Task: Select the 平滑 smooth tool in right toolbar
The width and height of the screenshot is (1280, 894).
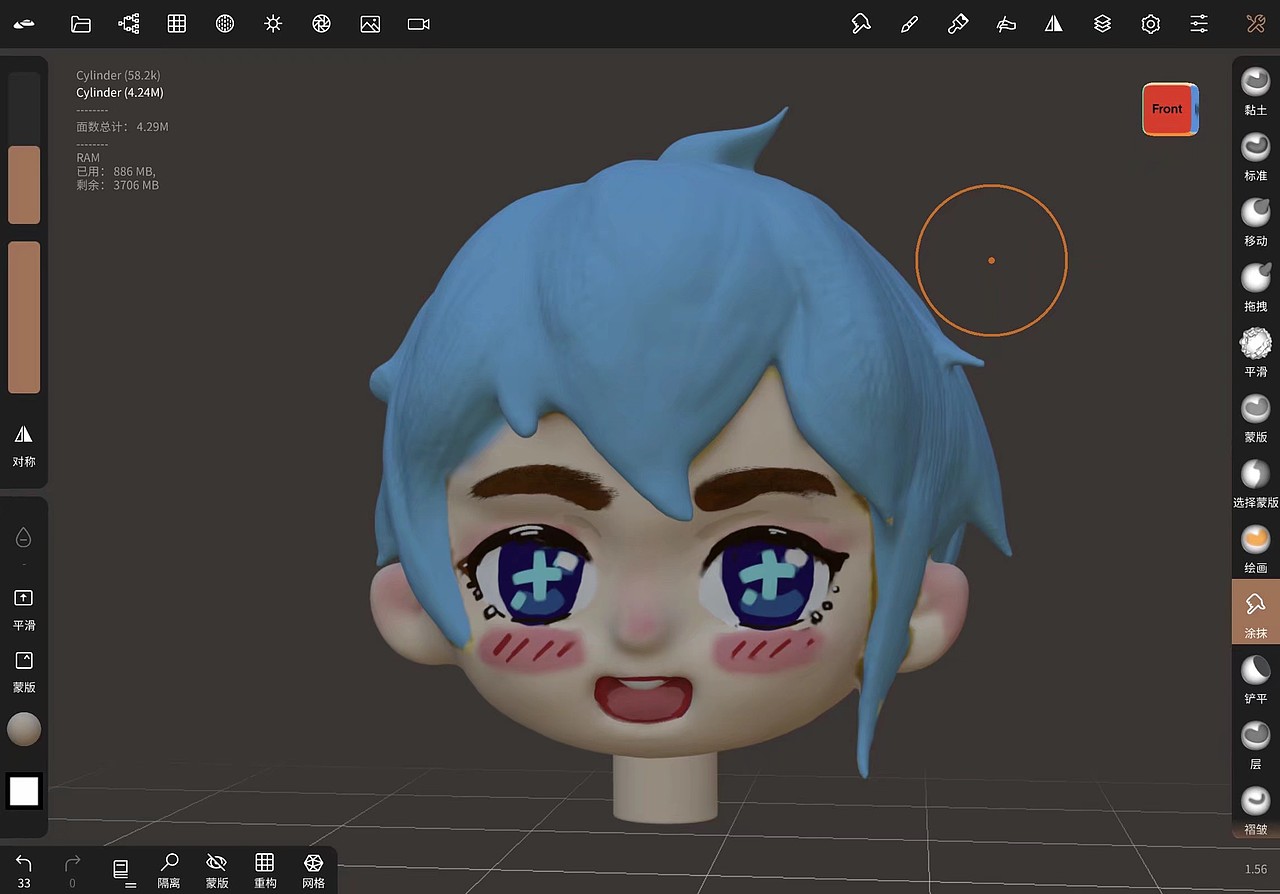Action: tap(1256, 352)
